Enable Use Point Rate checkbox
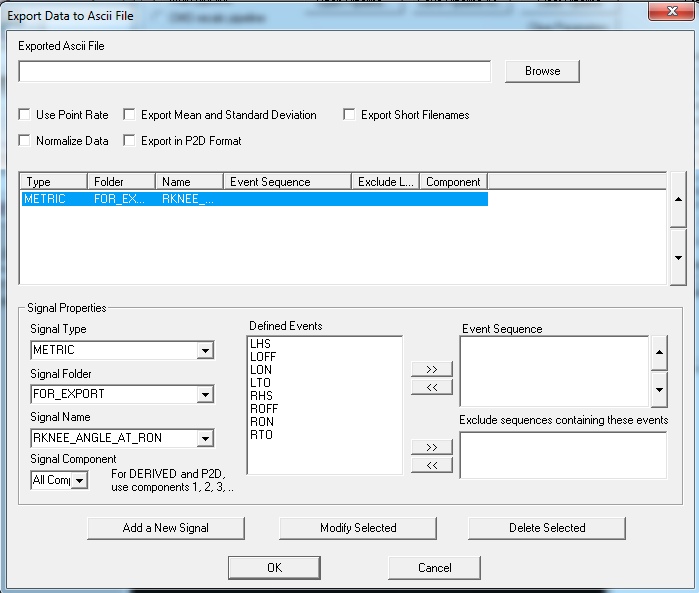The height and width of the screenshot is (593, 699). pyautogui.click(x=25, y=115)
